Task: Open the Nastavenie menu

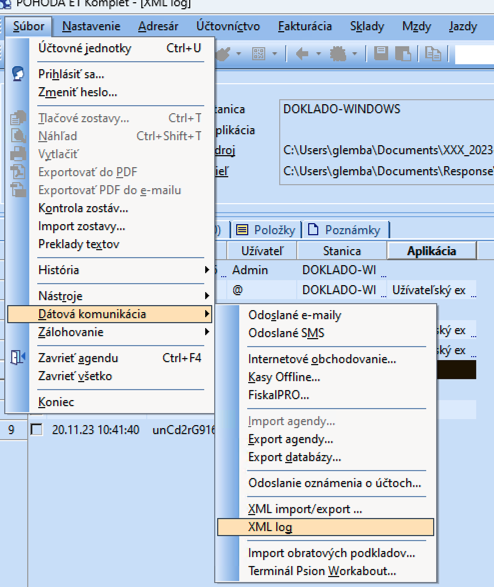Action: [91, 26]
